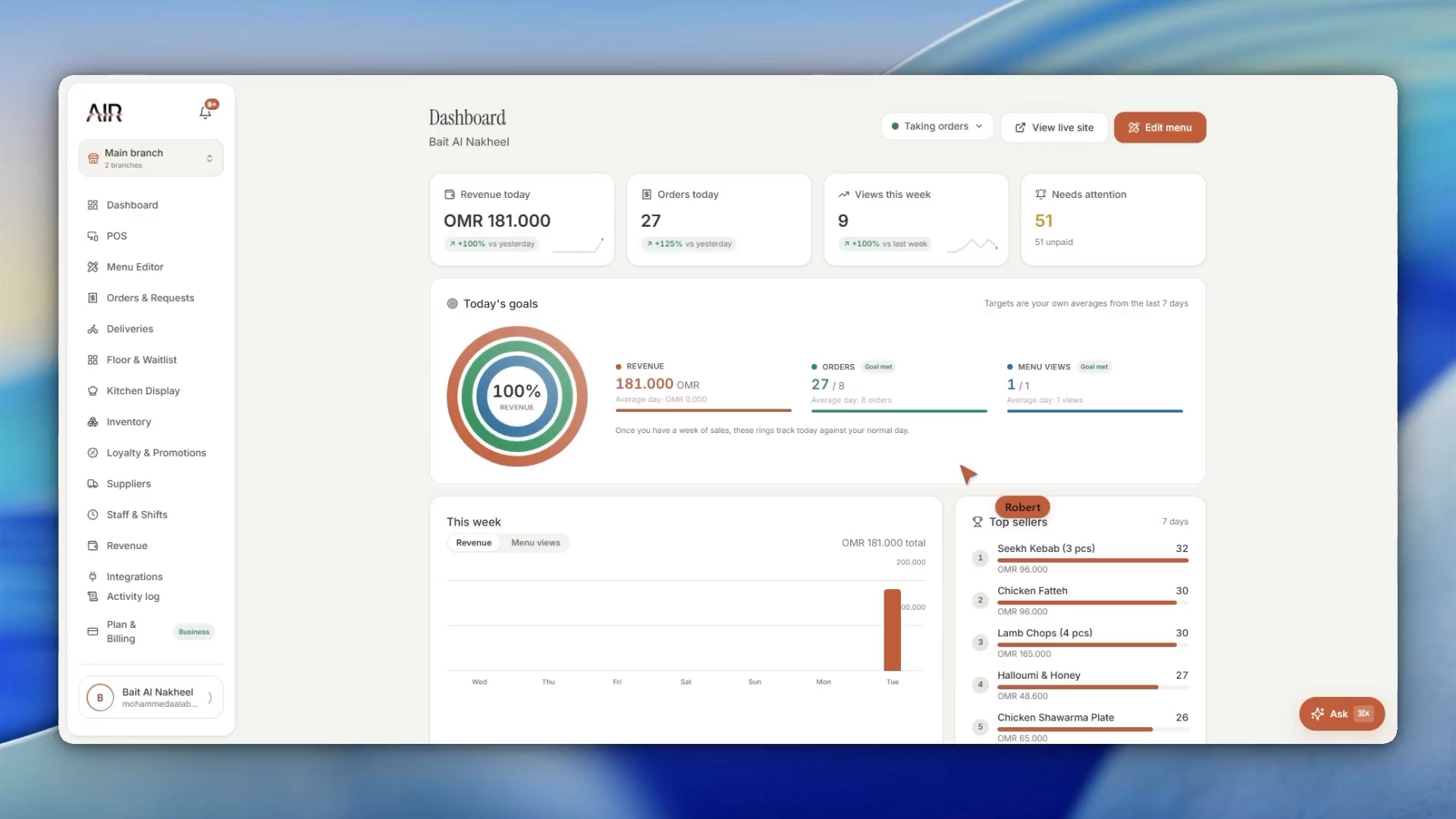1456x819 pixels.
Task: Click the 100% revenue goal ring
Action: click(517, 396)
